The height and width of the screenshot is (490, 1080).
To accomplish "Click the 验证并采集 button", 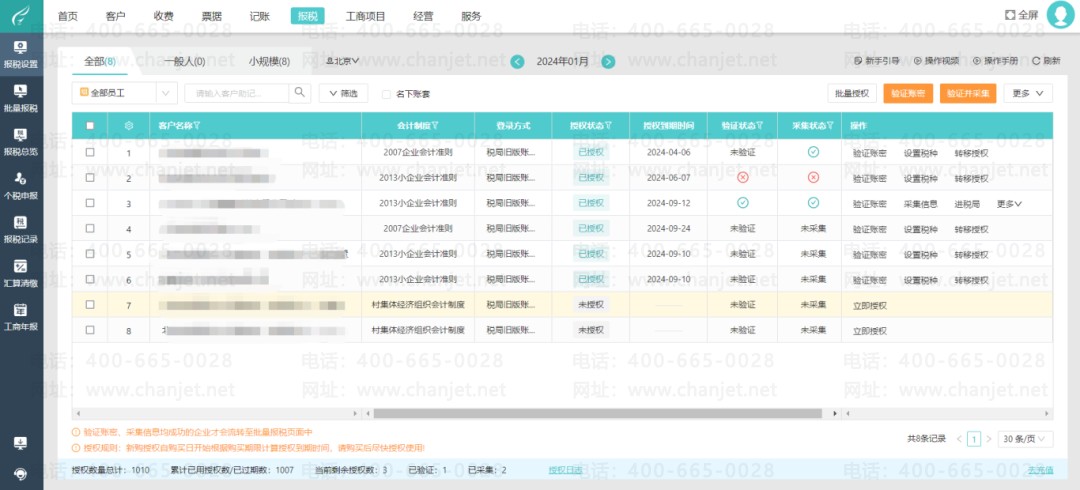I will (968, 93).
